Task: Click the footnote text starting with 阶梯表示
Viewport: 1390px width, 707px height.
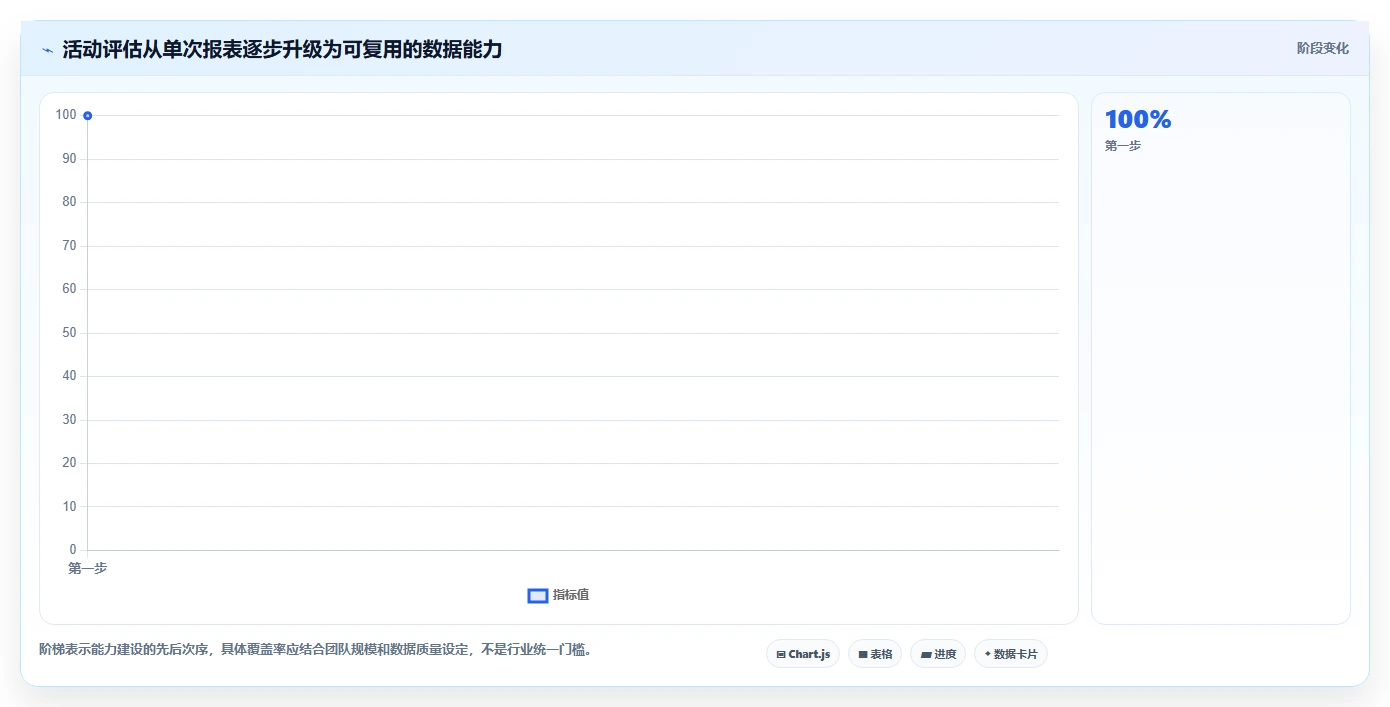Action: tap(319, 650)
